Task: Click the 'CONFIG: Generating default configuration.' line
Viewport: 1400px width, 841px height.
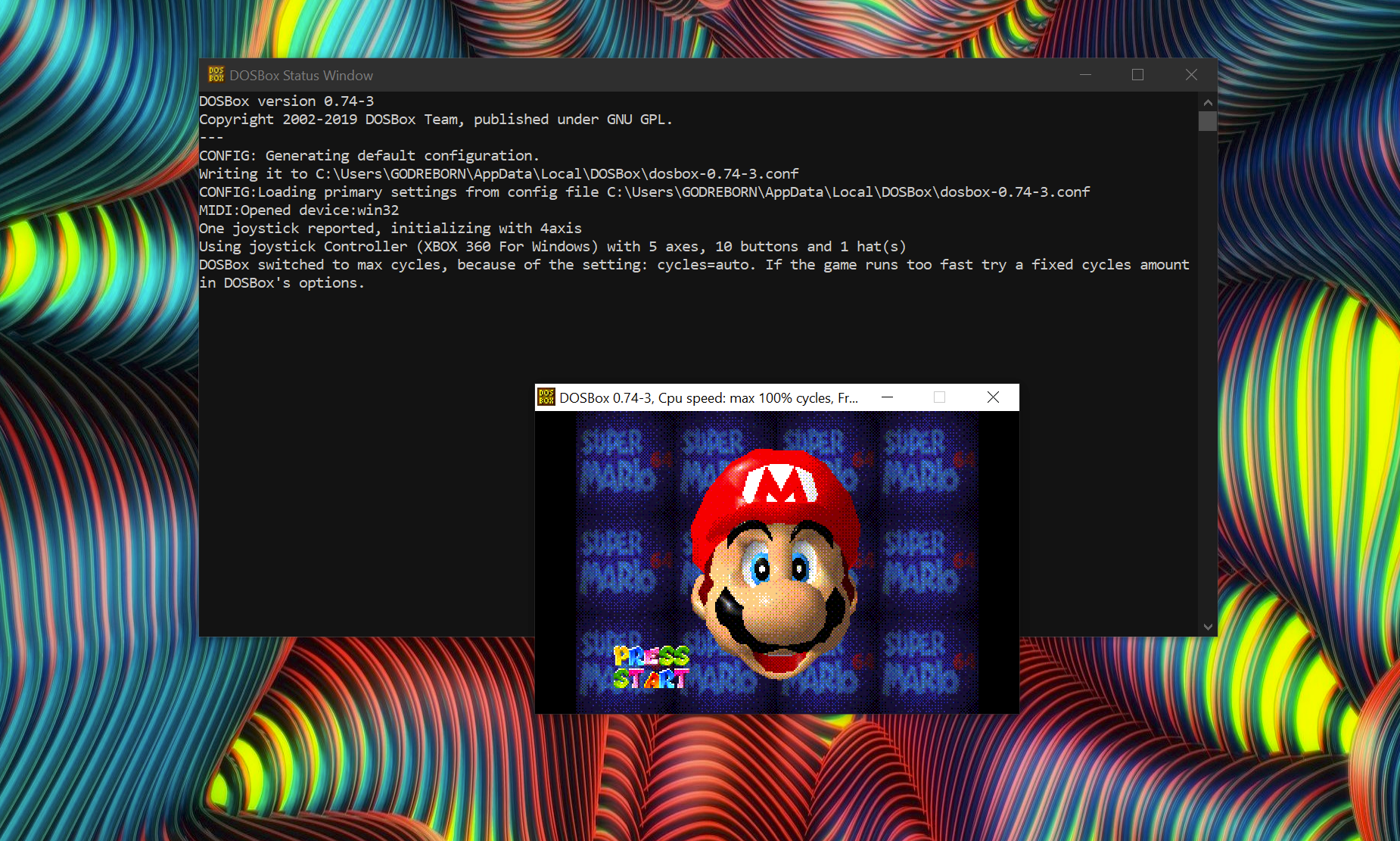Action: [x=369, y=156]
